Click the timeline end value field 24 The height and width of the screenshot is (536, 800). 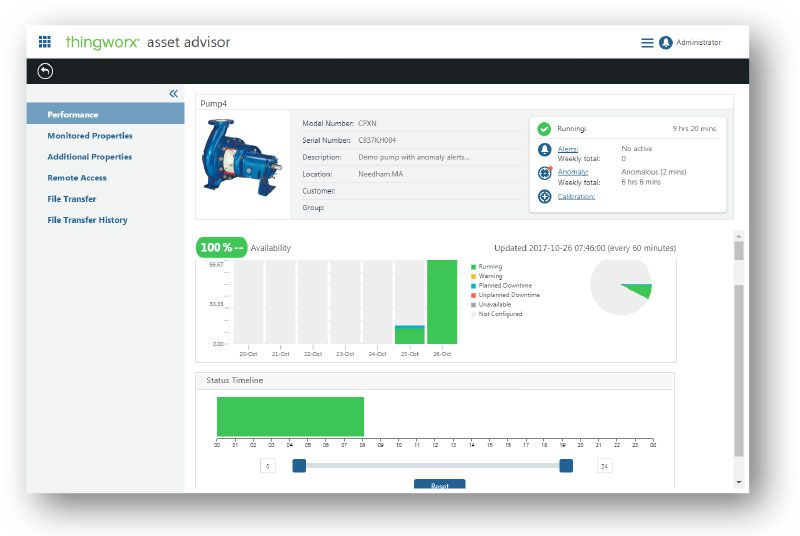605,466
